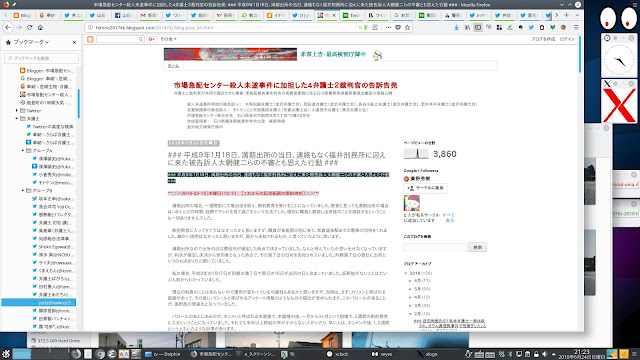Click the follower avatar thumbnail

[x=411, y=203]
